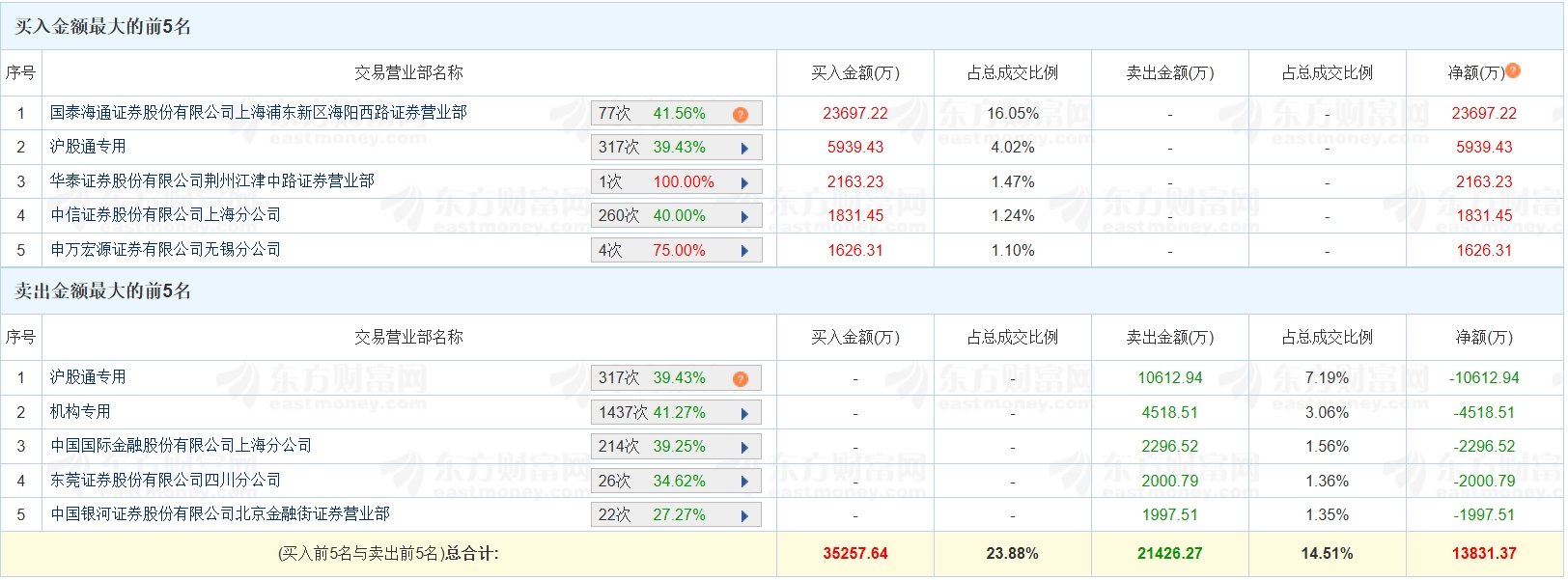Click orange question icon in 国泰海通证券 buy row

pos(741,114)
